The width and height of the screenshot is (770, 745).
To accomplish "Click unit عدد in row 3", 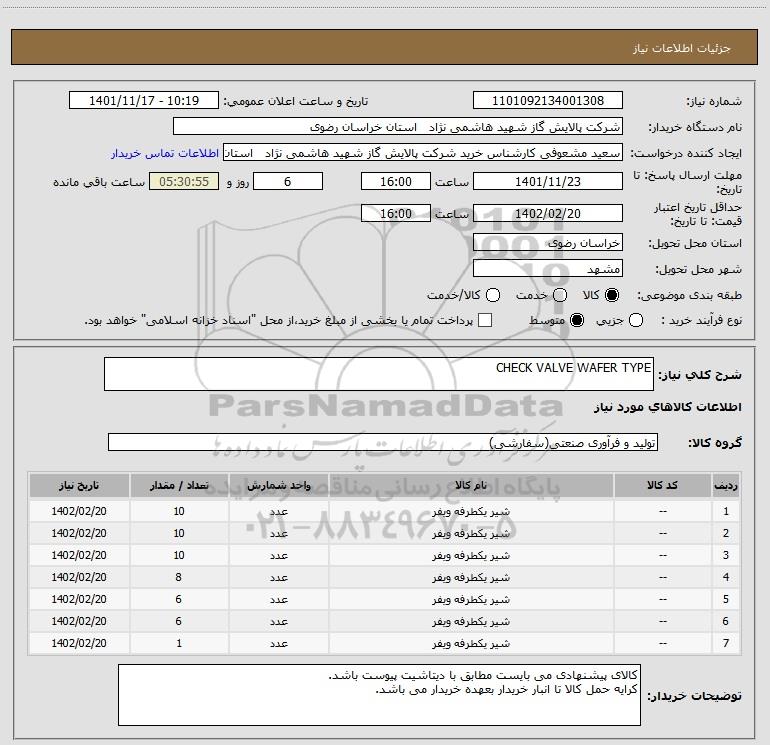I will point(278,555).
